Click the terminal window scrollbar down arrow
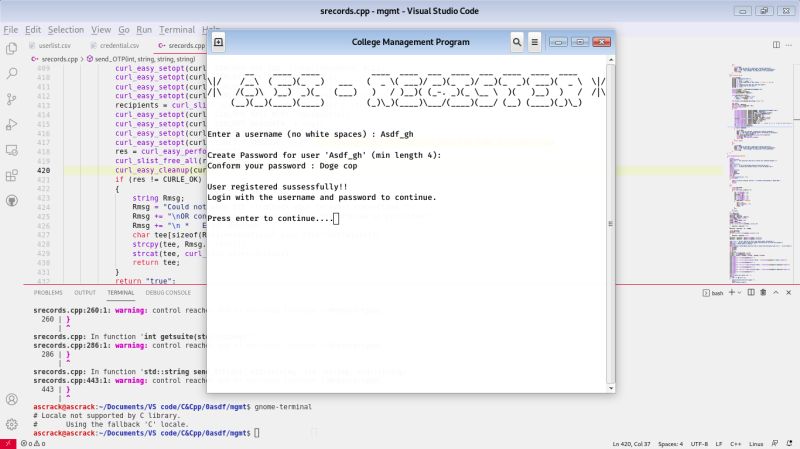800x449 pixels. [x=611, y=388]
